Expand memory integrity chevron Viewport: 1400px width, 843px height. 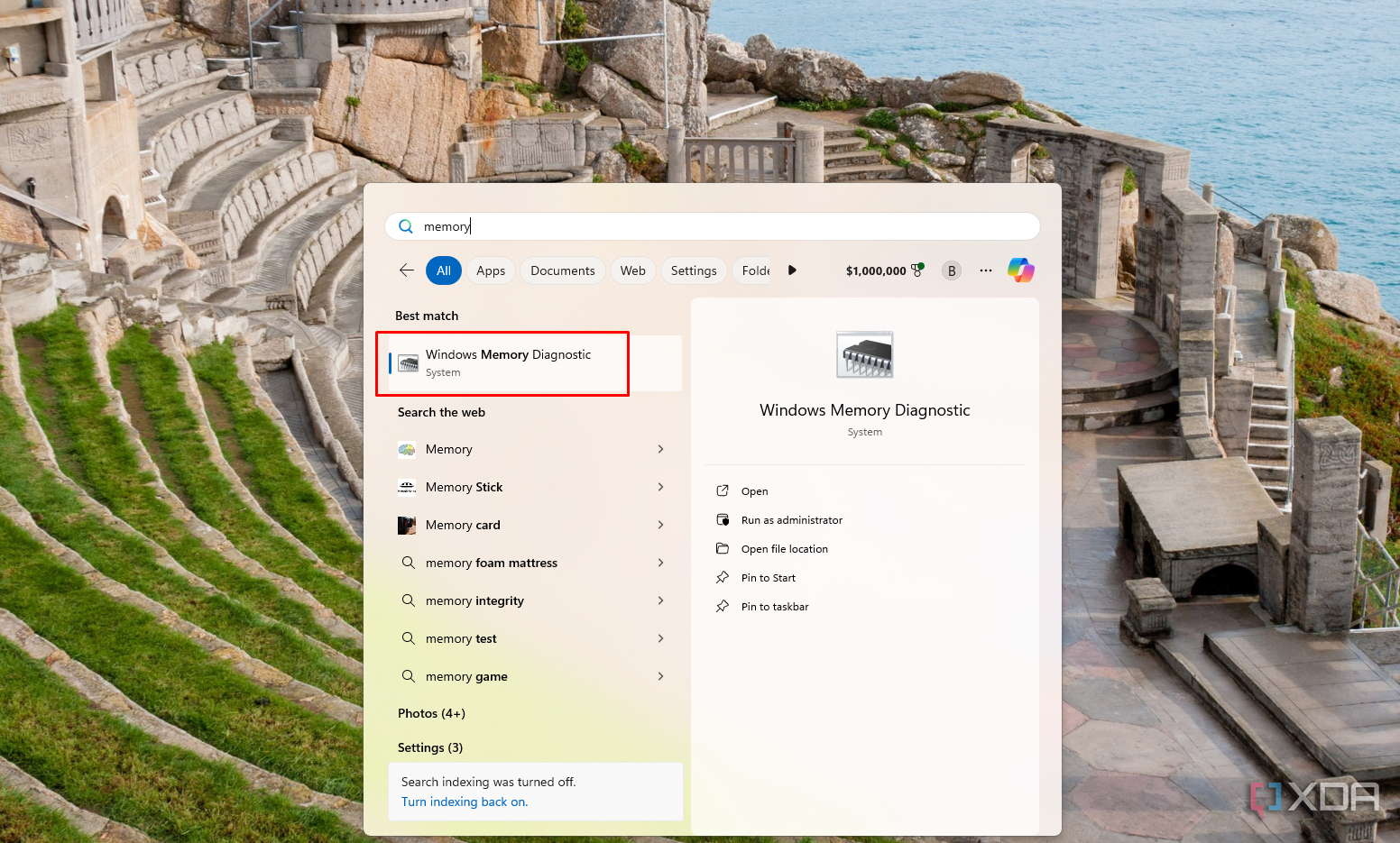[x=661, y=600]
